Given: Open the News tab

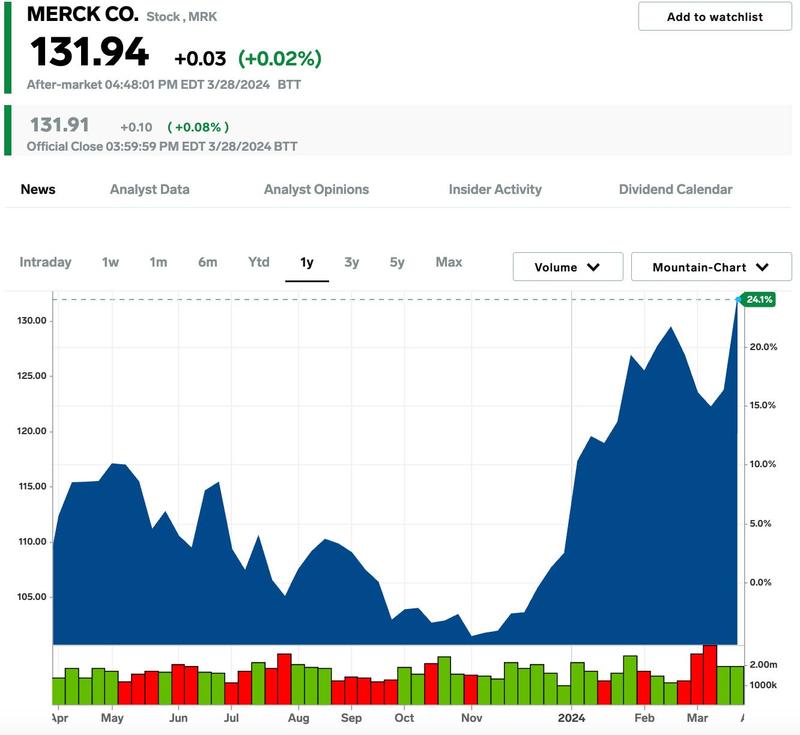Looking at the screenshot, I should click(38, 189).
